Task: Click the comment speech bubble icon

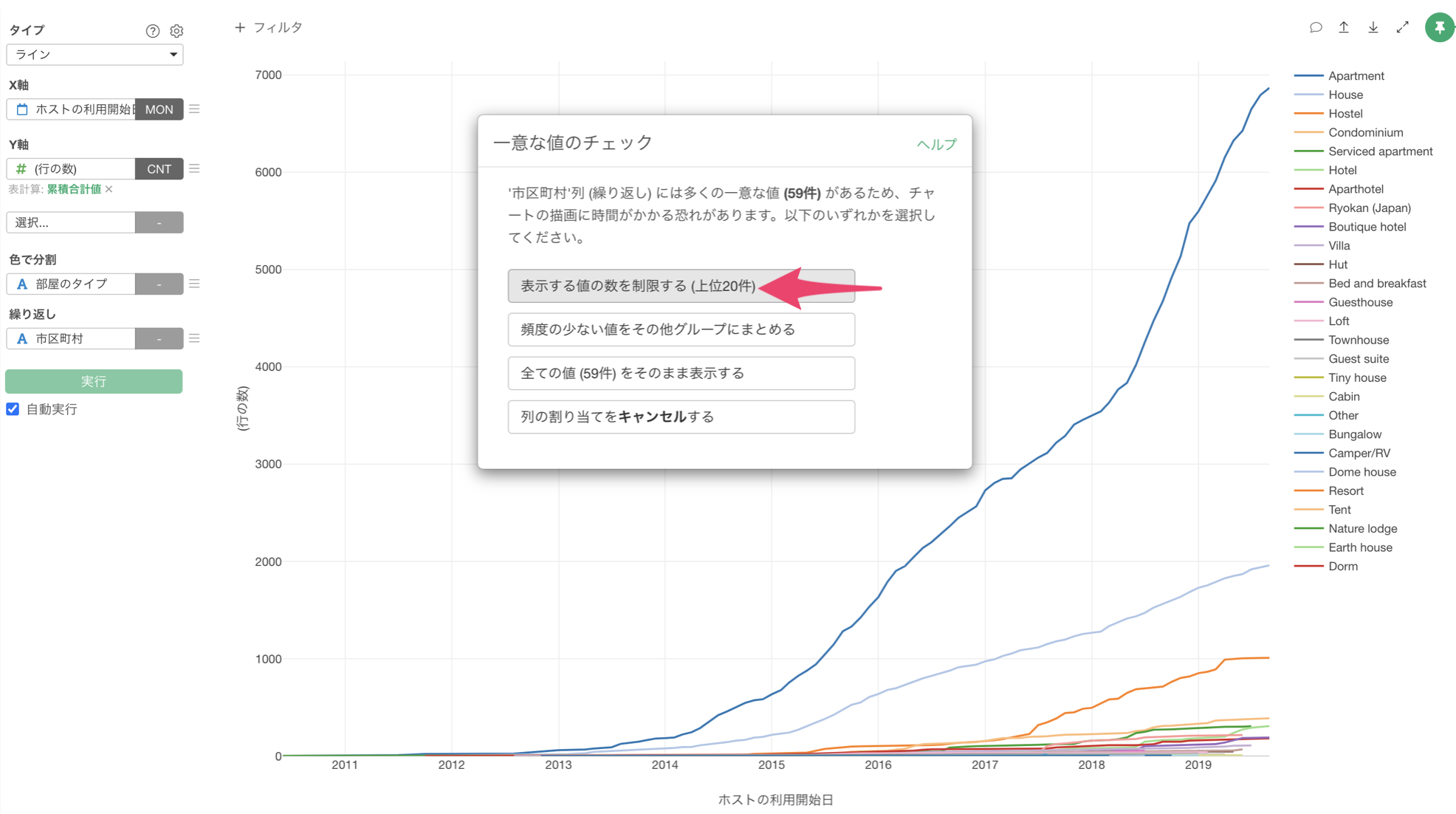Action: 1315,27
